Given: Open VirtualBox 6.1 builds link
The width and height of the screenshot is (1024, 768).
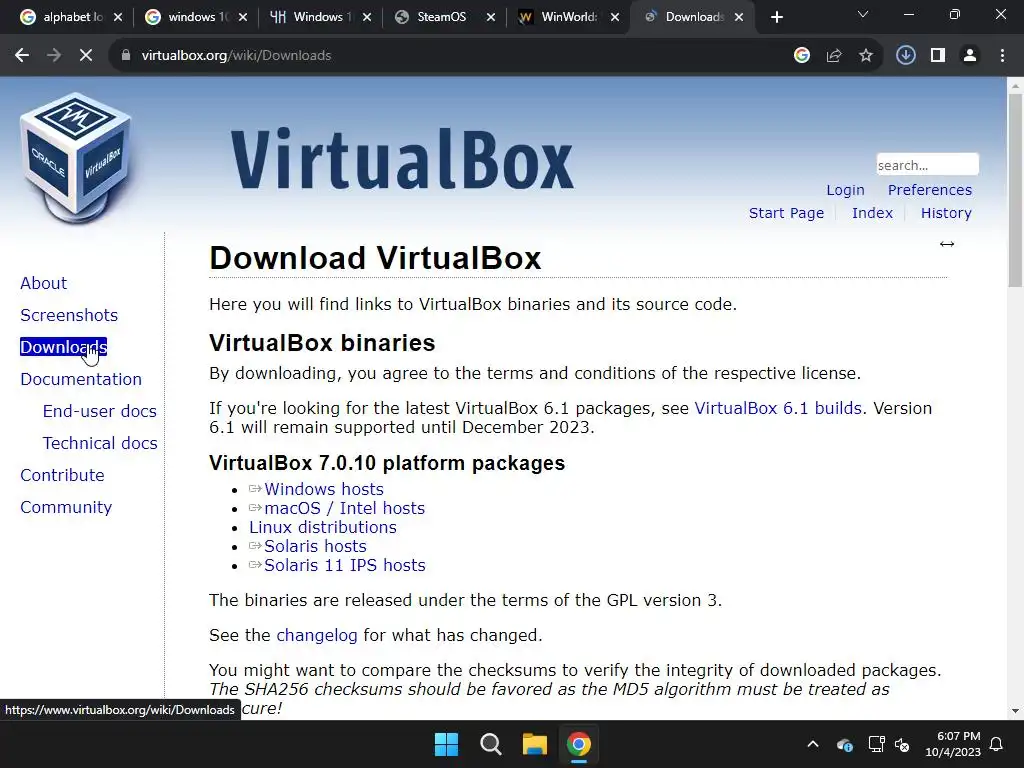Looking at the screenshot, I should coord(778,408).
